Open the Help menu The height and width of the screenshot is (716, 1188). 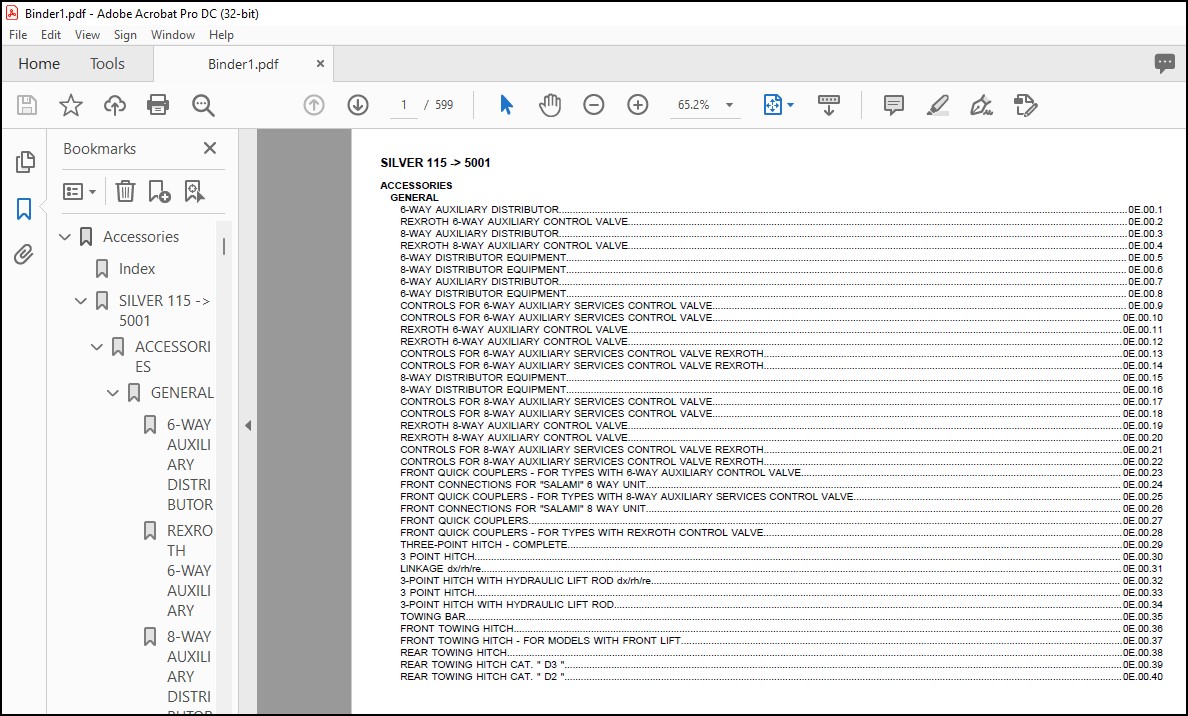pos(221,35)
